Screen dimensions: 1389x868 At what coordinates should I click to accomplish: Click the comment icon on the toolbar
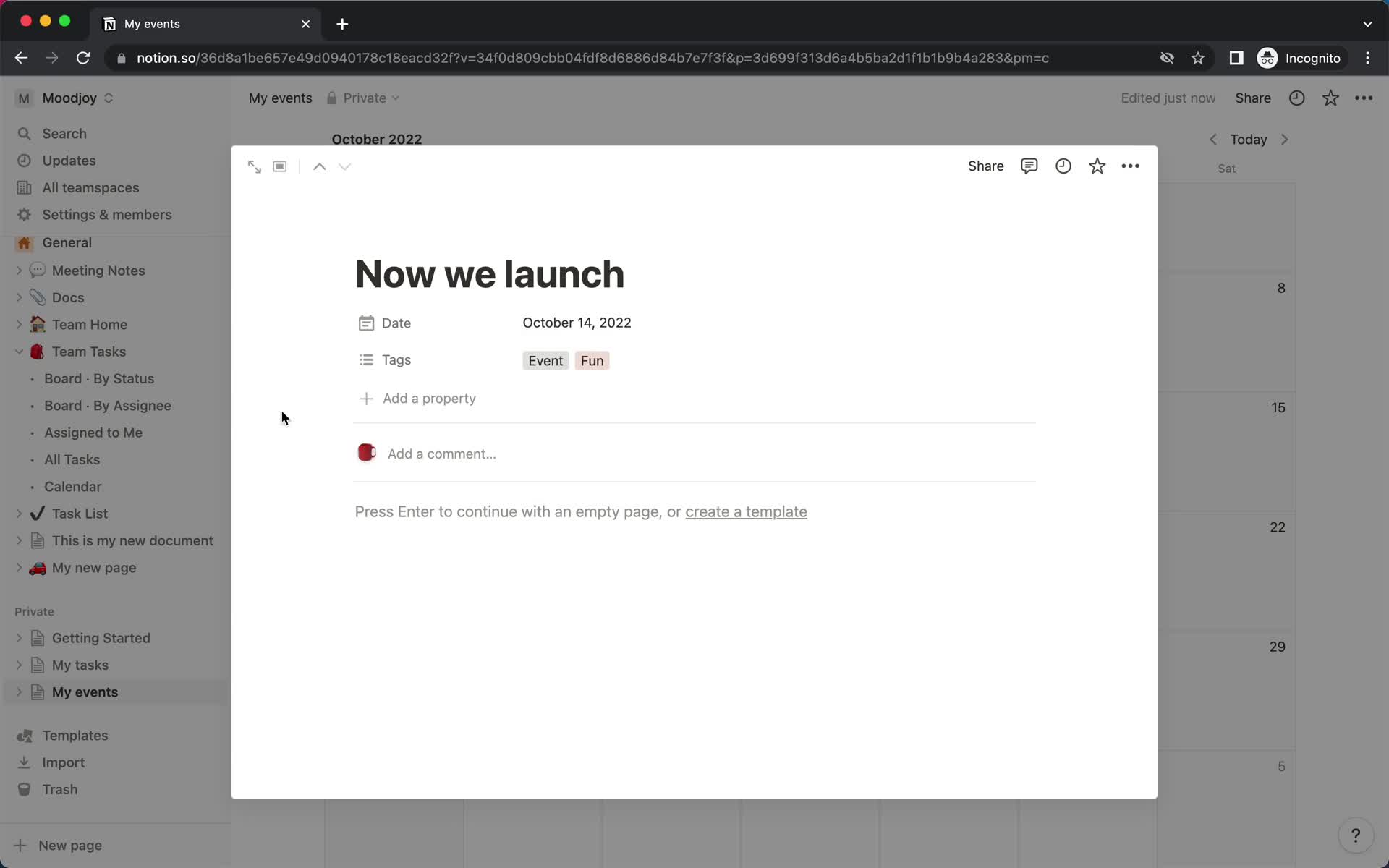click(x=1030, y=166)
